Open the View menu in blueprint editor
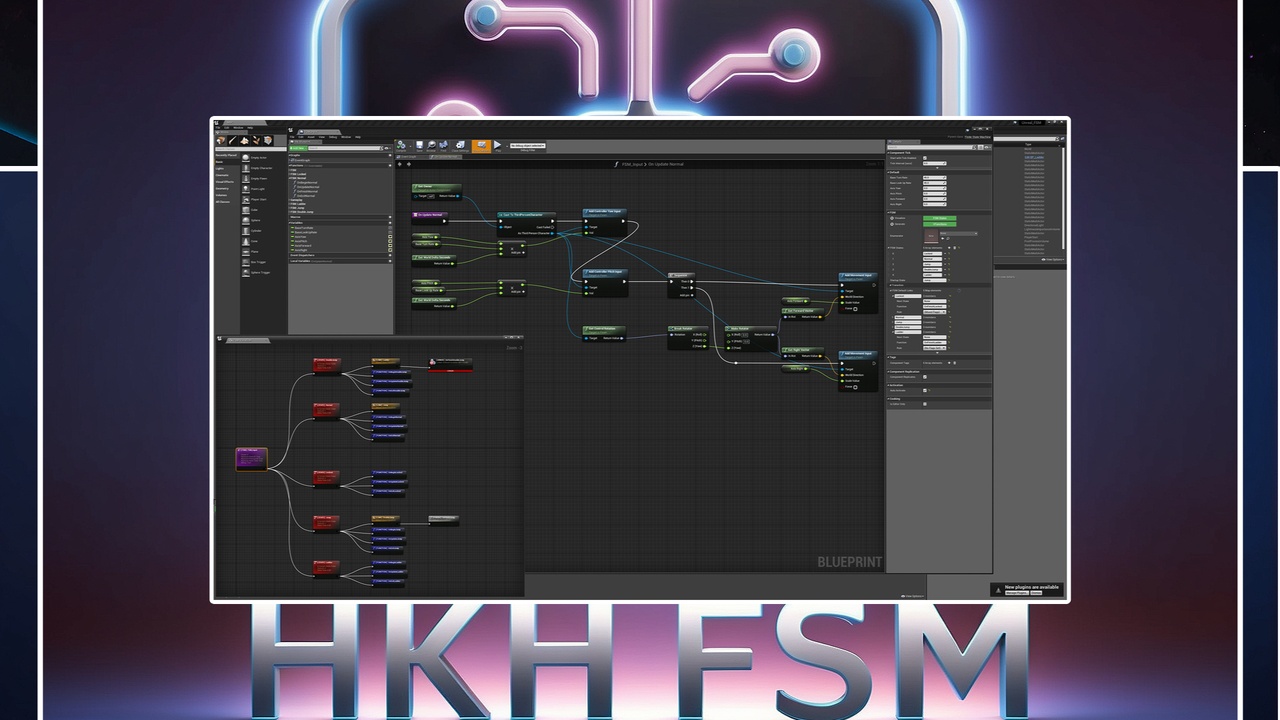 click(322, 137)
